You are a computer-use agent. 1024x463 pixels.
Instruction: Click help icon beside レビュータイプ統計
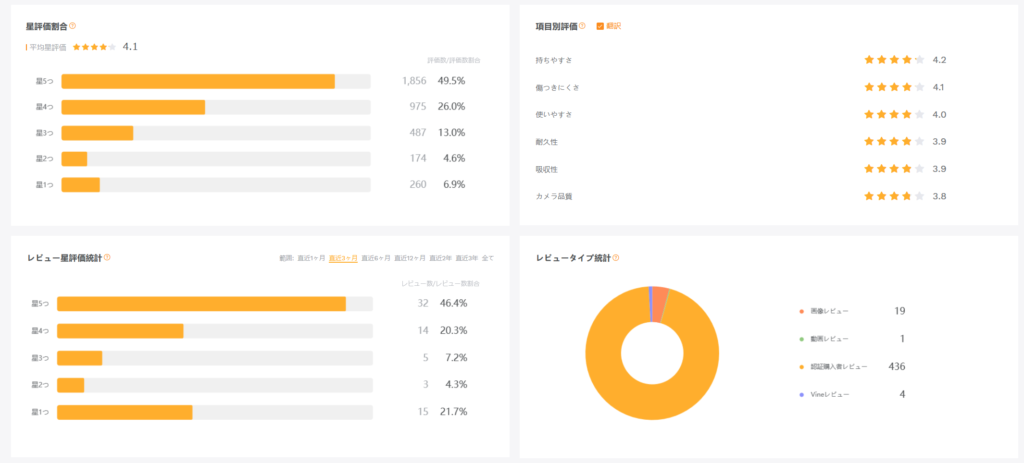tap(616, 257)
